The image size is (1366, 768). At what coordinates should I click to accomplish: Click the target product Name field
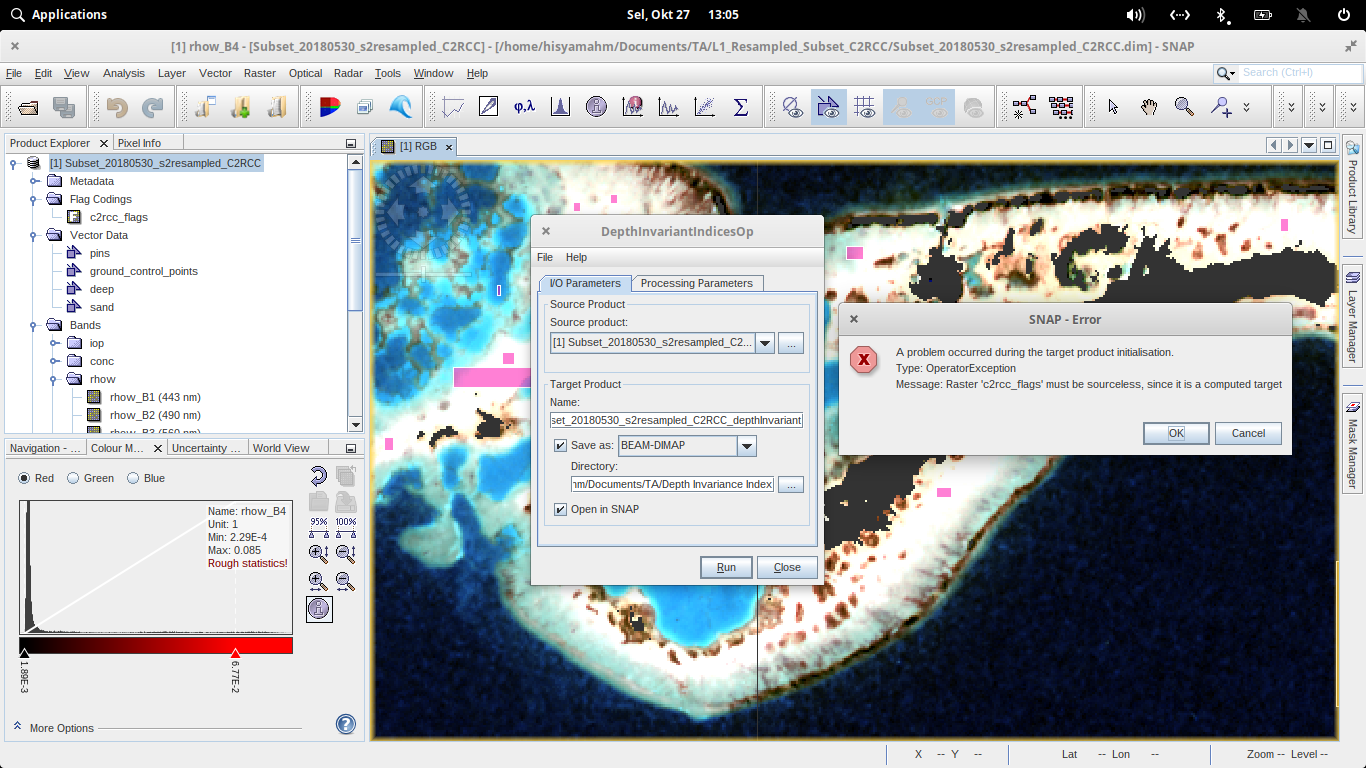[676, 420]
